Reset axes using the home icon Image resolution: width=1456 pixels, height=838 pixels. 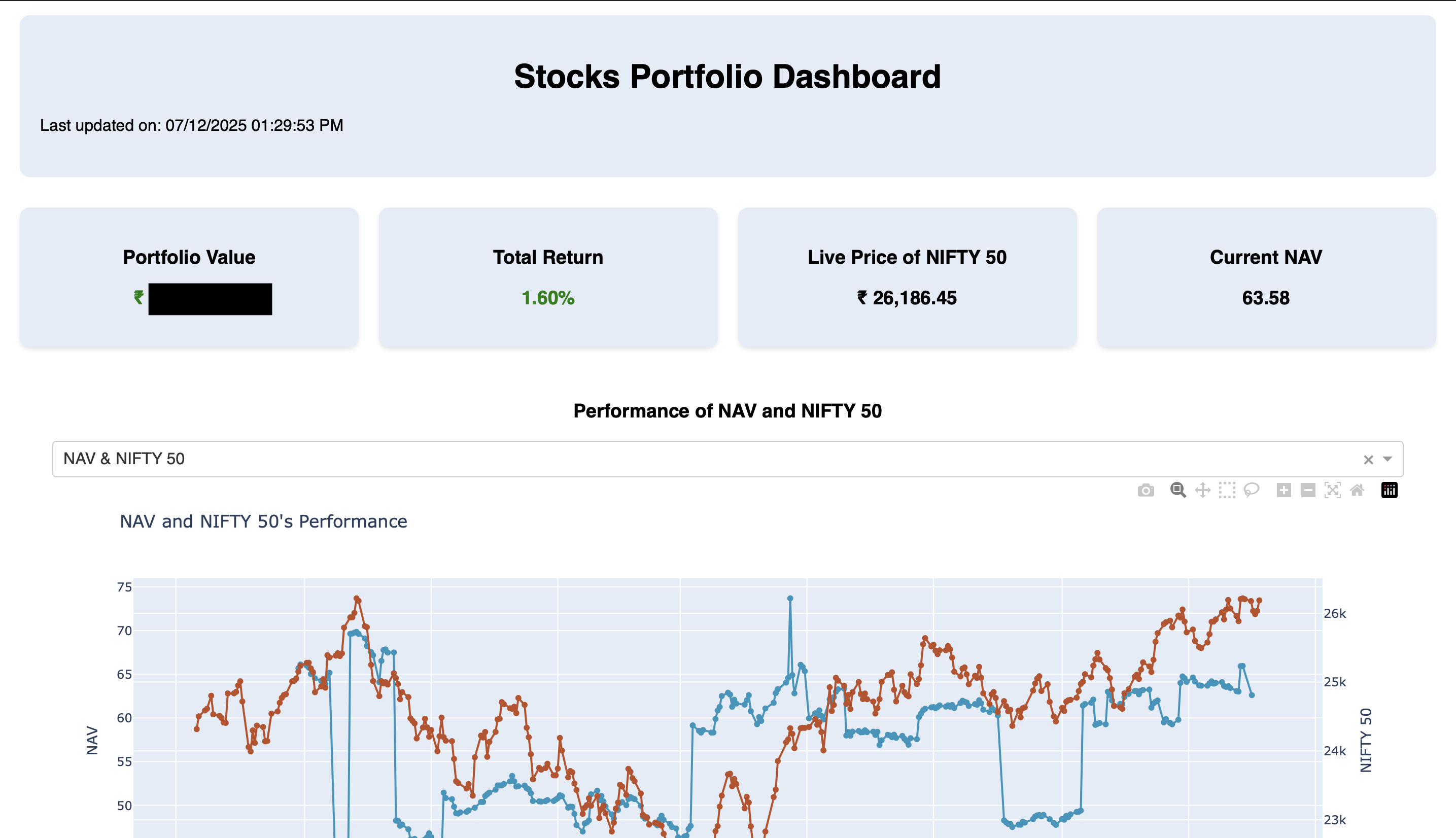coord(1357,491)
